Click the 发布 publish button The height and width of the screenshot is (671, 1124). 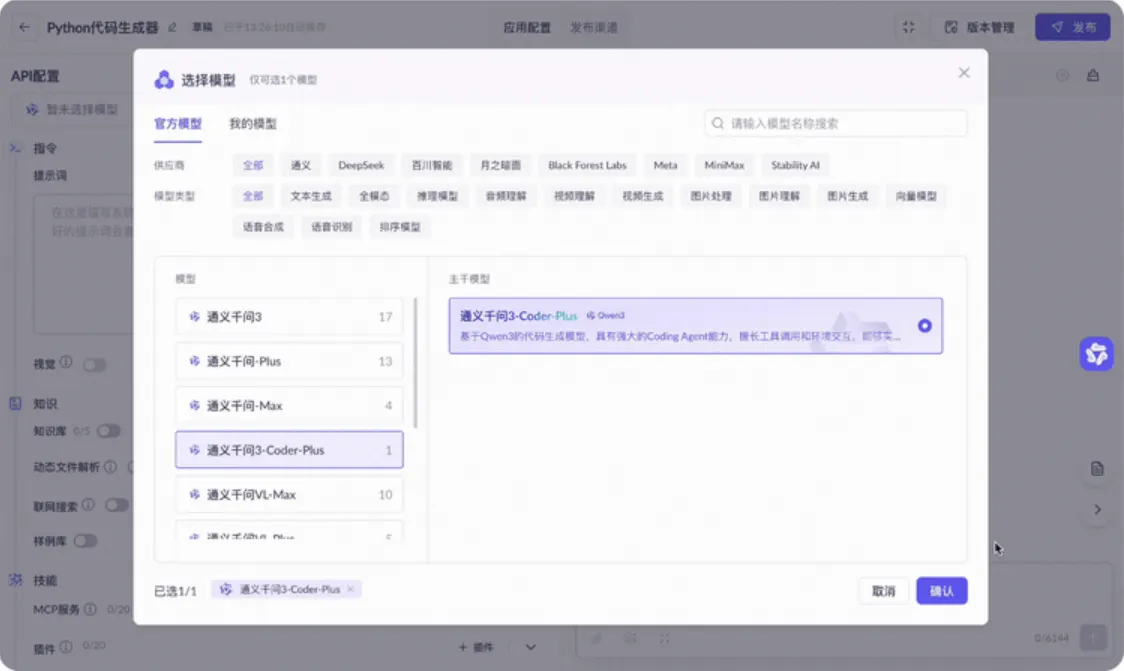1072,27
